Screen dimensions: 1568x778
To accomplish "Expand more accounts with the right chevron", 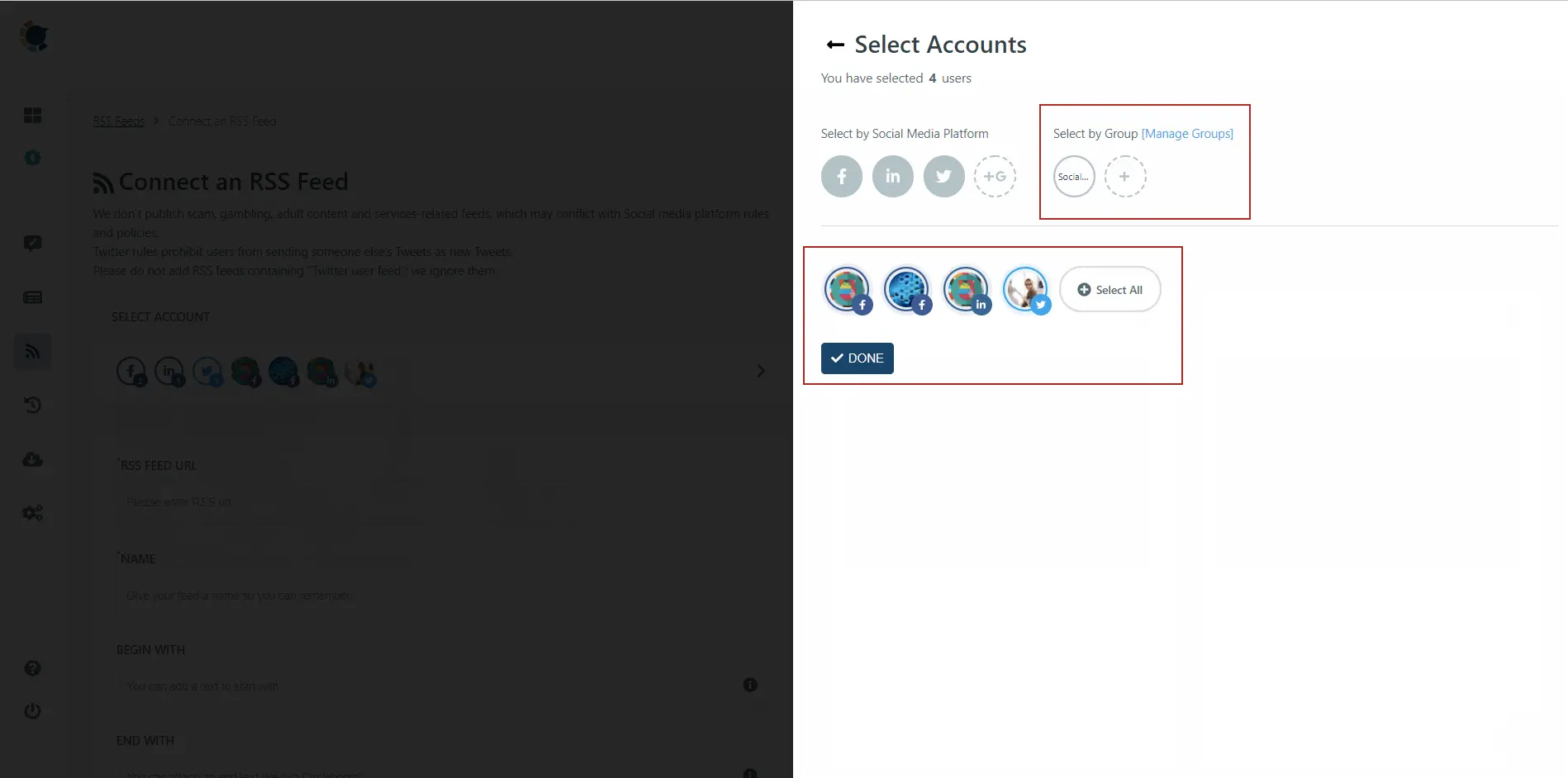I will [x=760, y=371].
